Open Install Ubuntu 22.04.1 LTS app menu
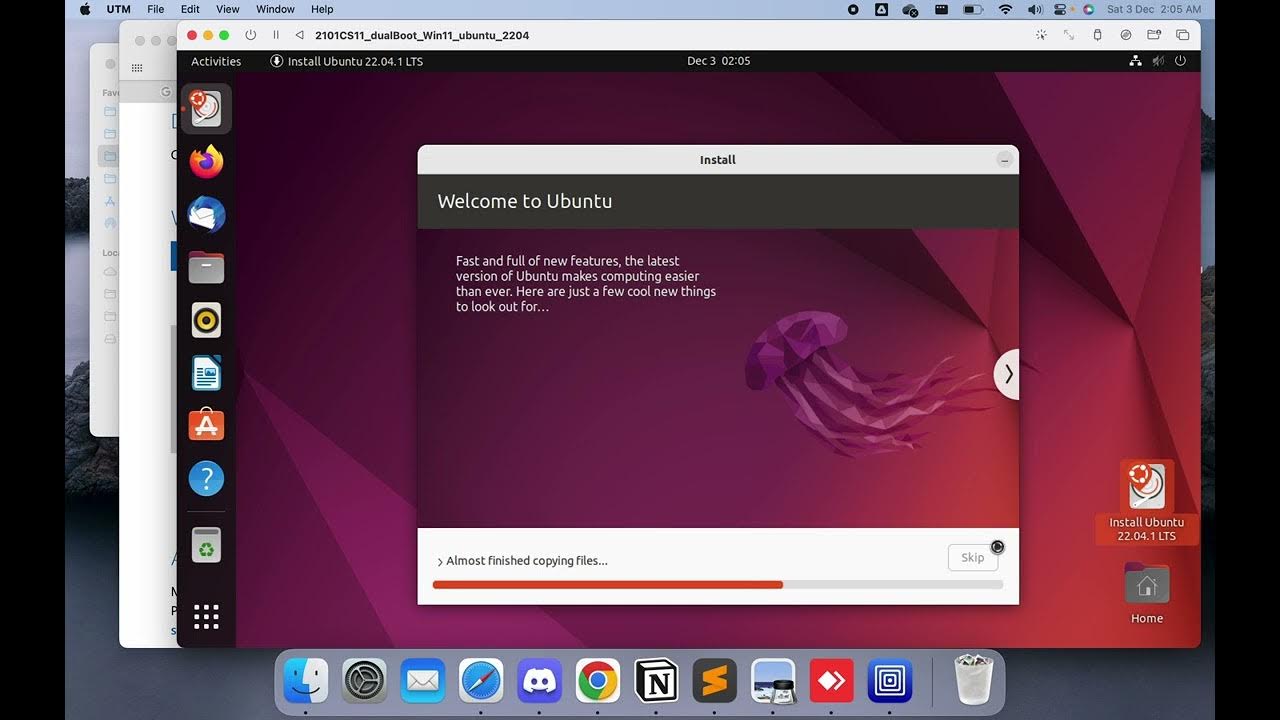Screen dimensions: 1280x720 (x=346, y=61)
